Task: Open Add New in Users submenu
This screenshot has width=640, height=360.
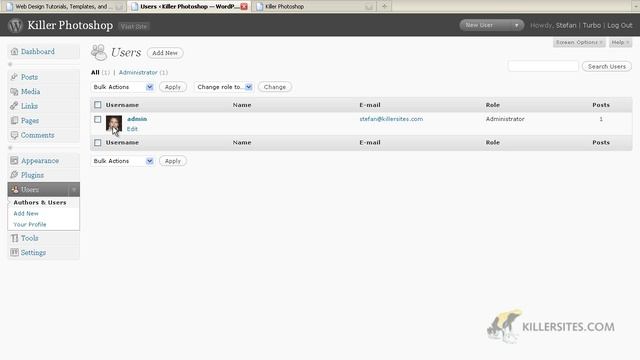Action: point(26,213)
